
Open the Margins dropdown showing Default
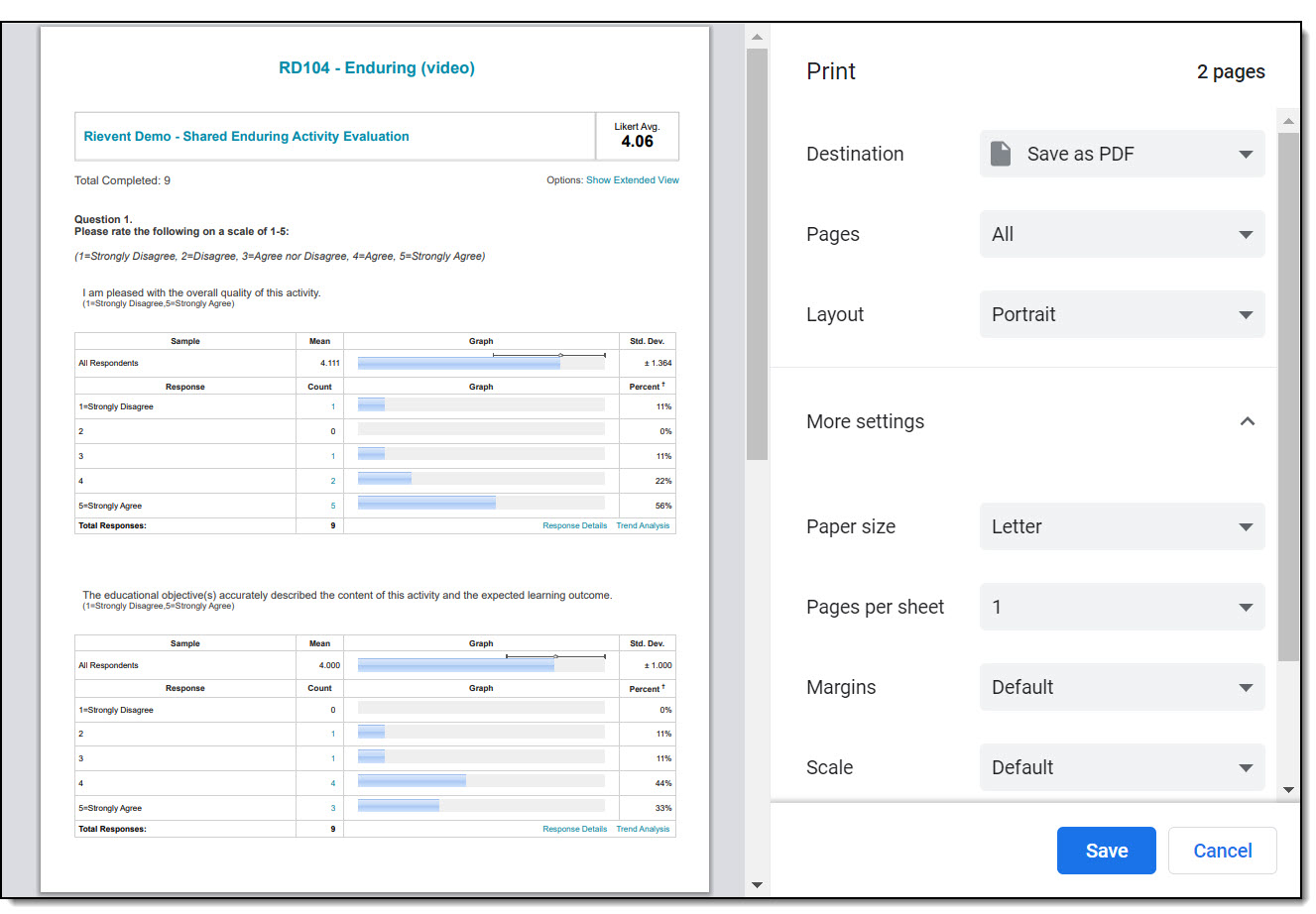1122,687
